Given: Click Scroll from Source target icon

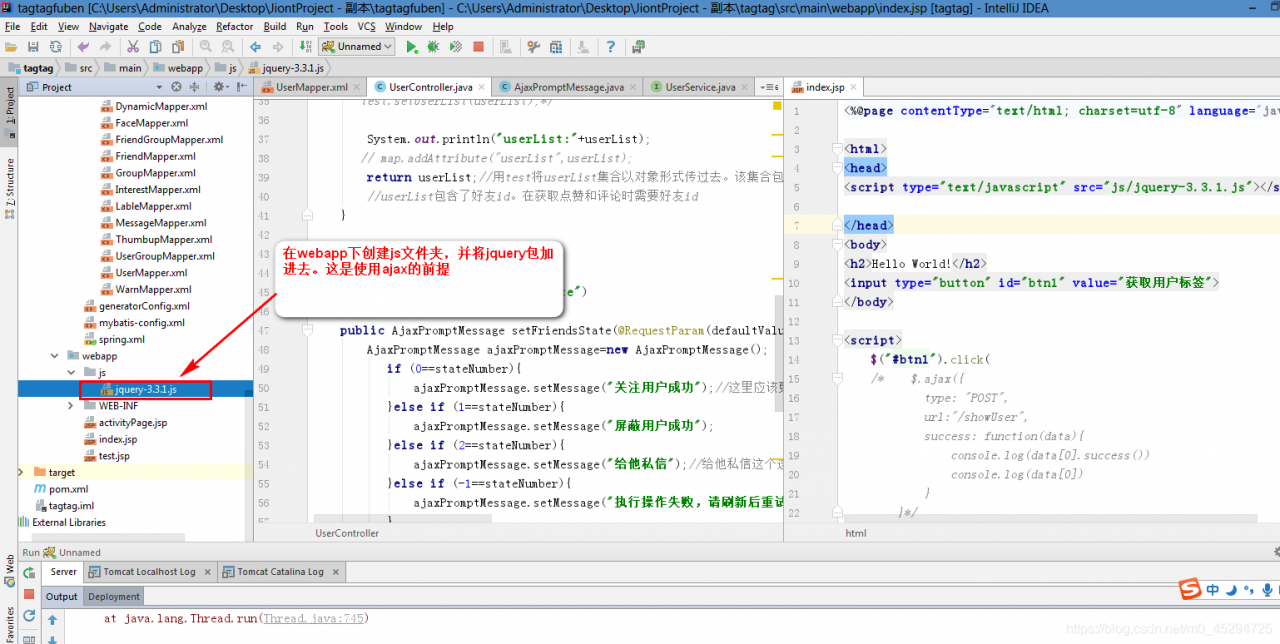Looking at the screenshot, I should (x=176, y=87).
